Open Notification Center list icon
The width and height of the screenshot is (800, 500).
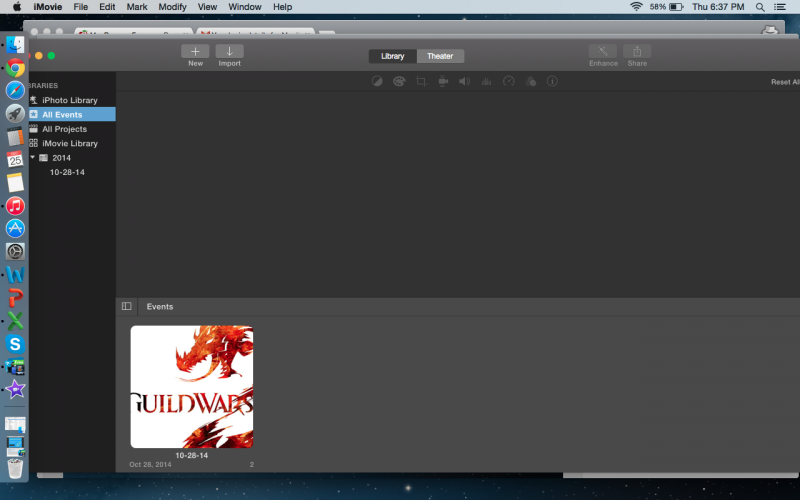point(780,7)
